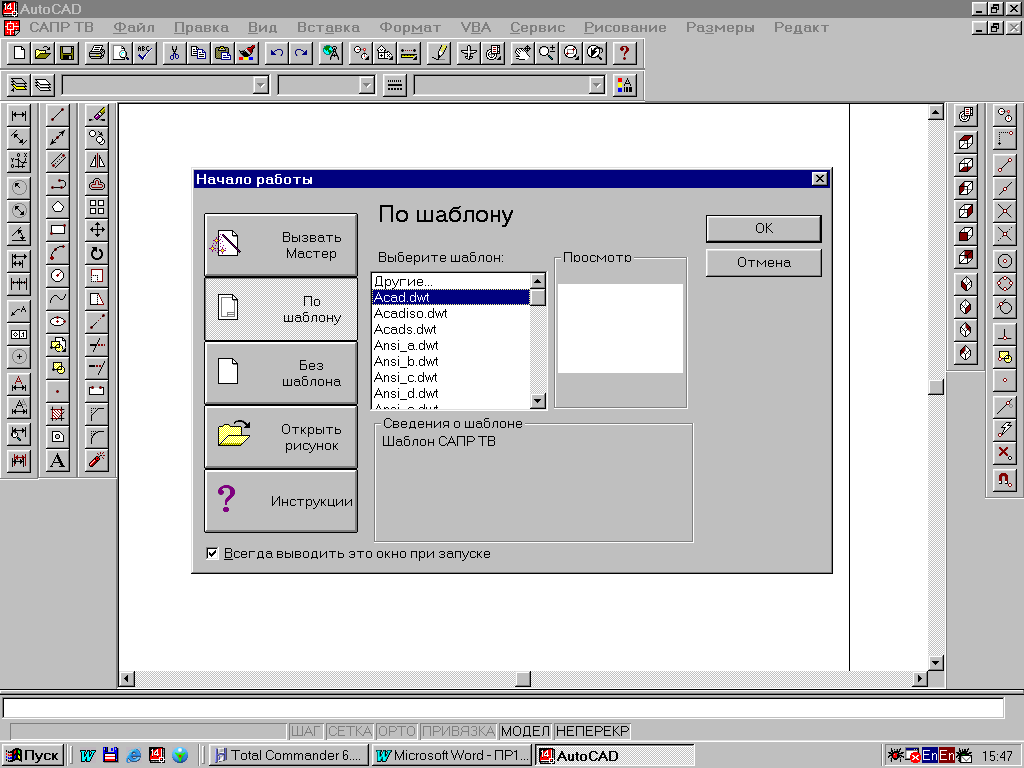The width and height of the screenshot is (1024, 768).
Task: Select the Linear Dimension tool
Action: pyautogui.click(x=19, y=115)
